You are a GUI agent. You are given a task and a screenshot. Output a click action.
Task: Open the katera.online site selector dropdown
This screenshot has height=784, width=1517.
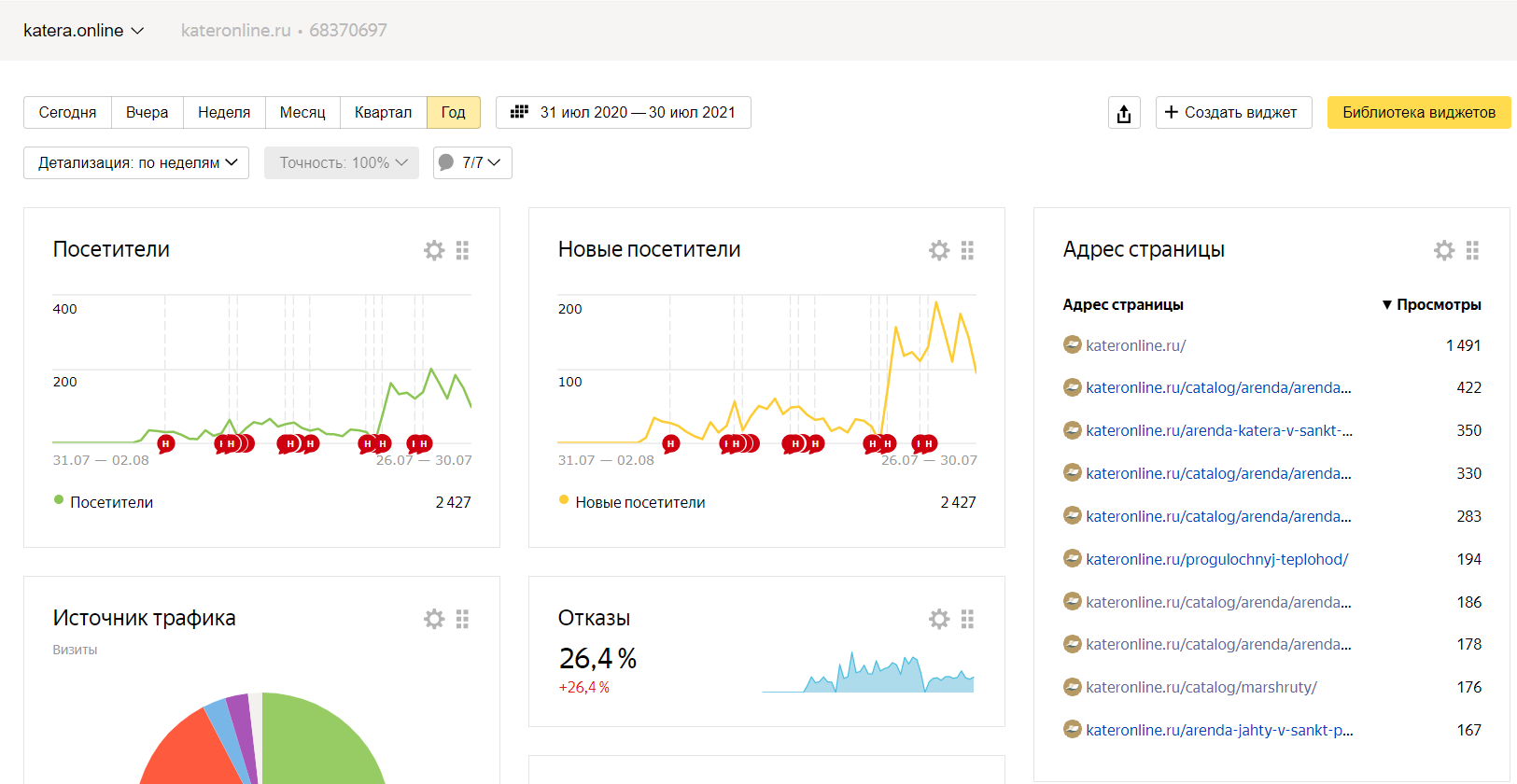click(83, 31)
